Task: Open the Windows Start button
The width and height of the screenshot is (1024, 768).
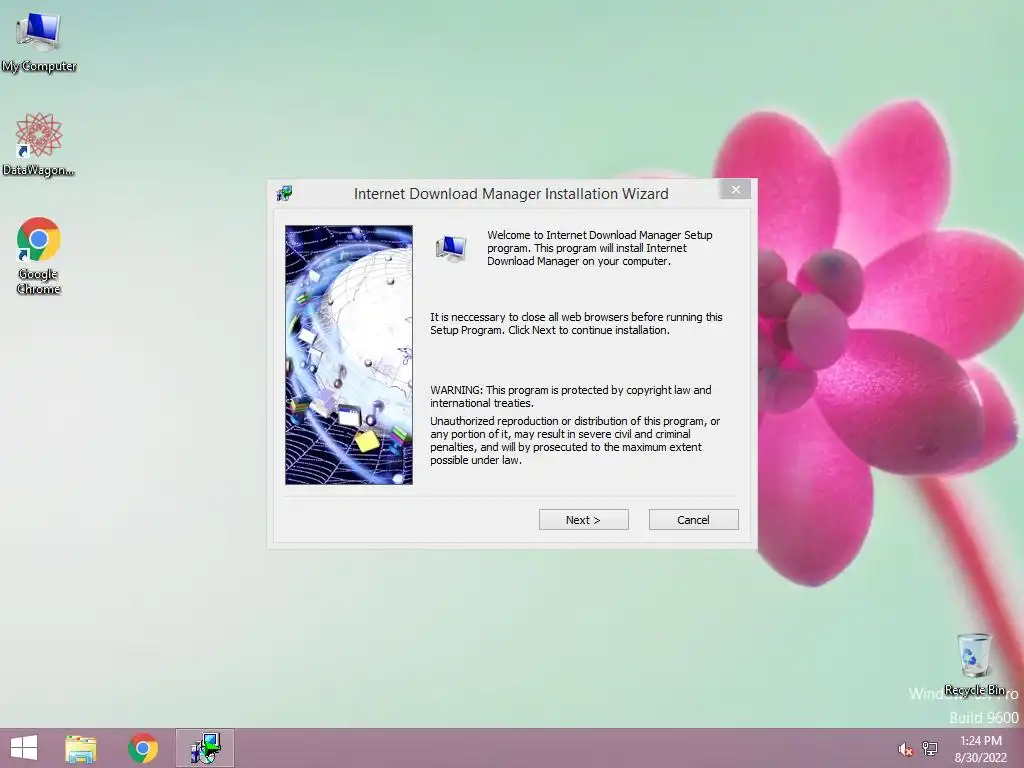Action: [x=24, y=748]
